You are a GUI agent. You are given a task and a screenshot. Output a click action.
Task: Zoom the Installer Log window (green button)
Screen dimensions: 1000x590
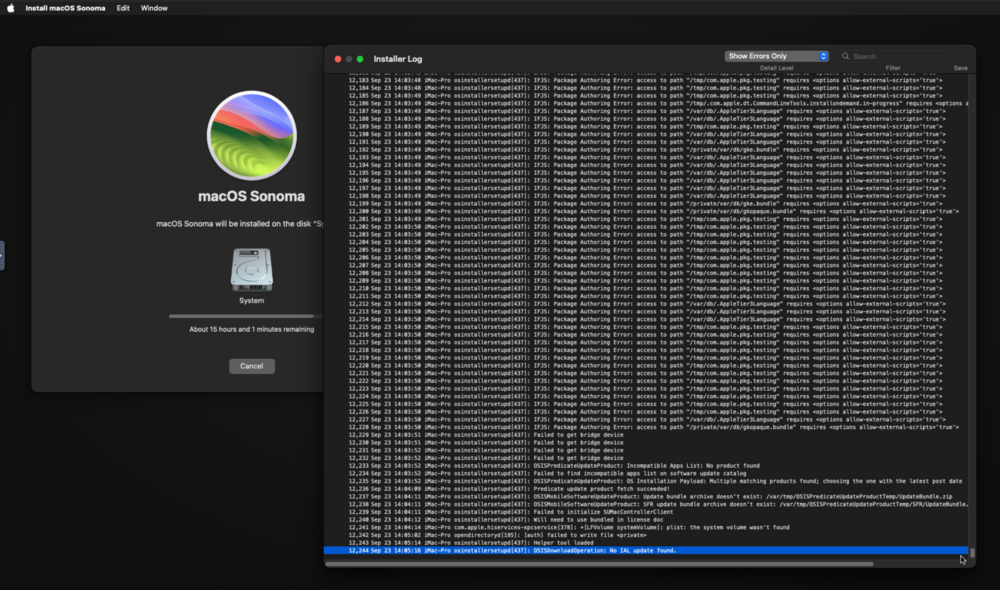click(360, 59)
